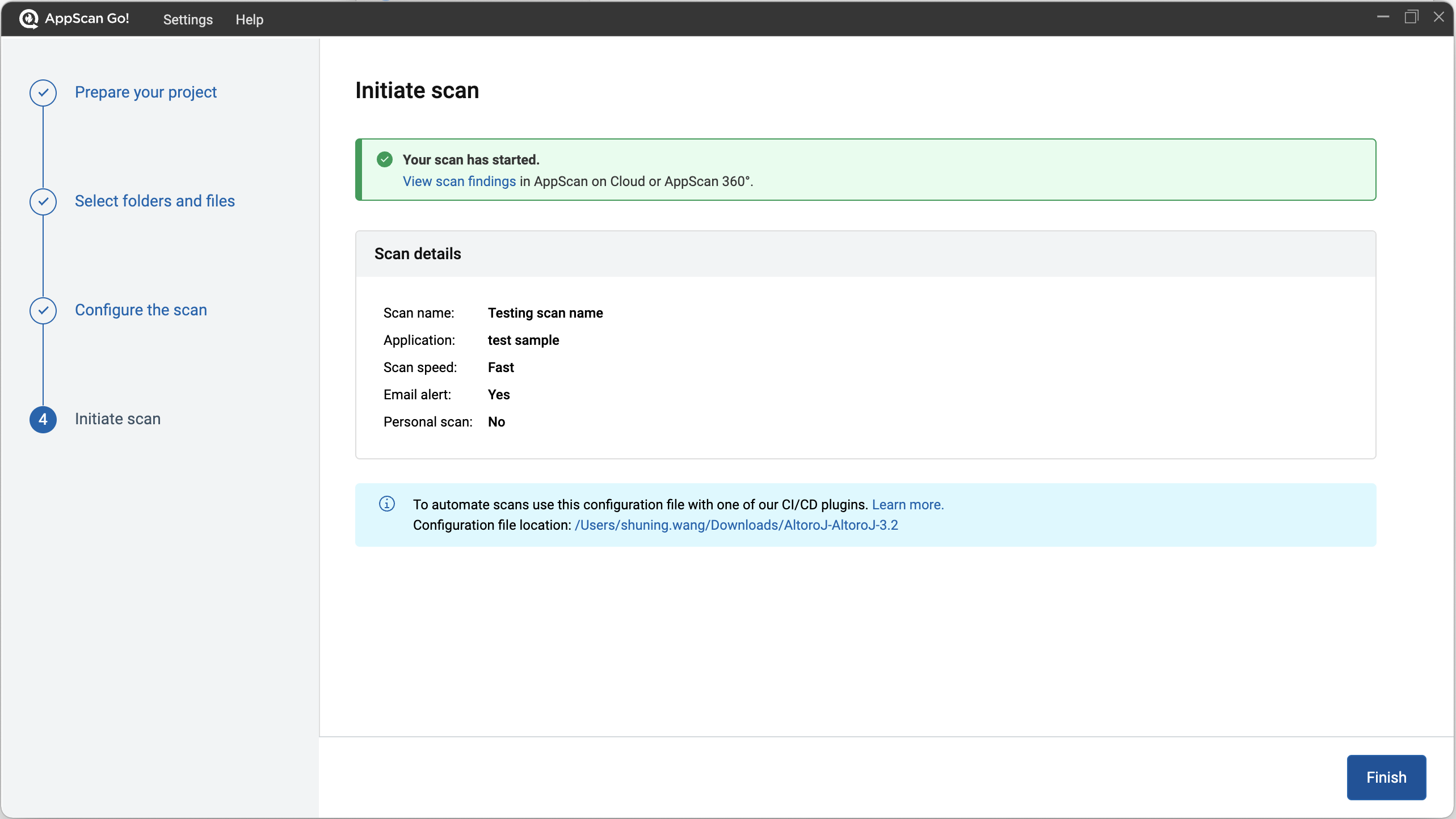
Task: Click the Select folders and files checkmark circle
Action: click(x=43, y=201)
